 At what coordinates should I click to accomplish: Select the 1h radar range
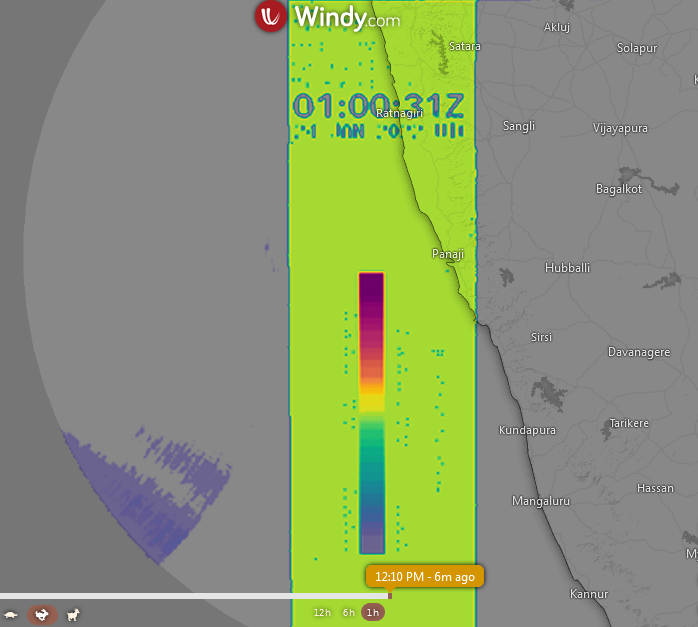pyautogui.click(x=373, y=613)
